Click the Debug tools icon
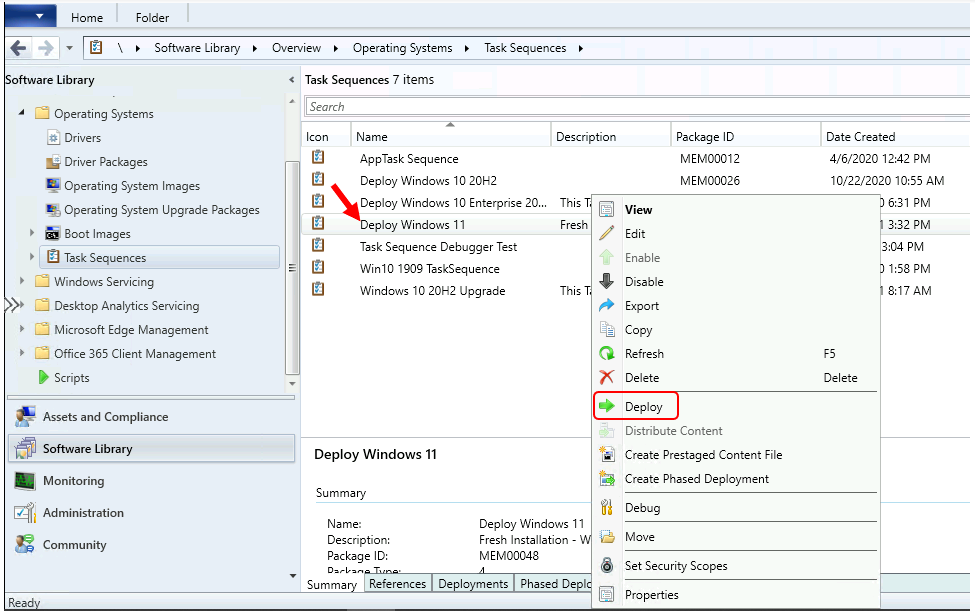Viewport: 975px width, 616px height. (x=606, y=507)
